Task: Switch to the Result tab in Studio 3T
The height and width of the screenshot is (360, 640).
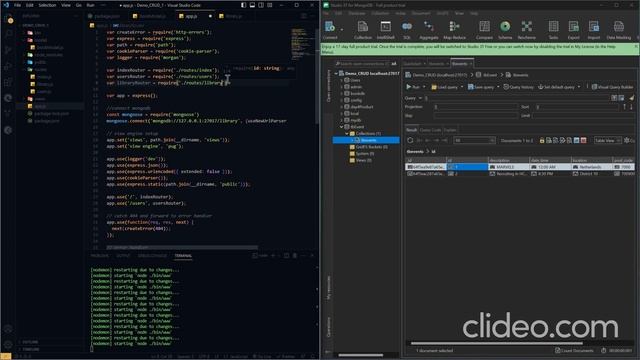Action: click(411, 130)
